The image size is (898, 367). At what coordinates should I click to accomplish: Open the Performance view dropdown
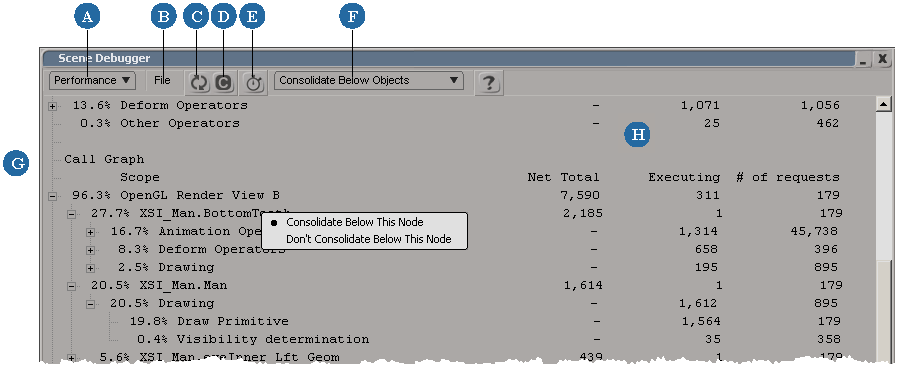click(92, 80)
